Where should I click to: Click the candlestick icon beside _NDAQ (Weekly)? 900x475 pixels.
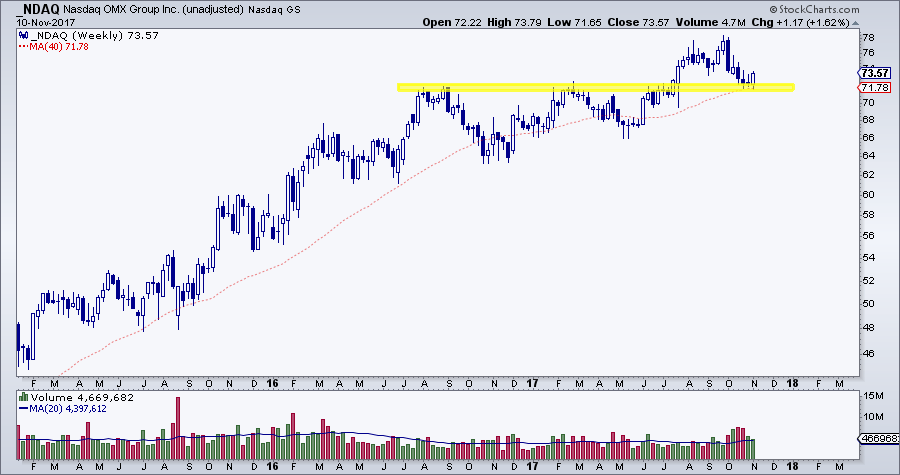coord(23,36)
